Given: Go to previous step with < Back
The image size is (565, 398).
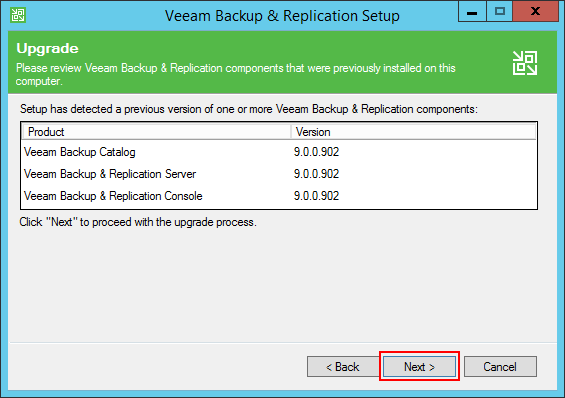Looking at the screenshot, I should click(x=343, y=367).
